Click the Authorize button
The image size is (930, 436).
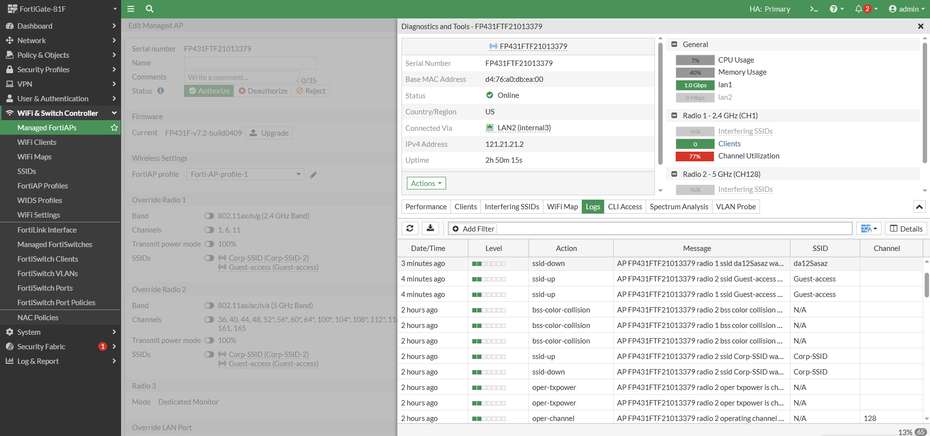(x=209, y=91)
